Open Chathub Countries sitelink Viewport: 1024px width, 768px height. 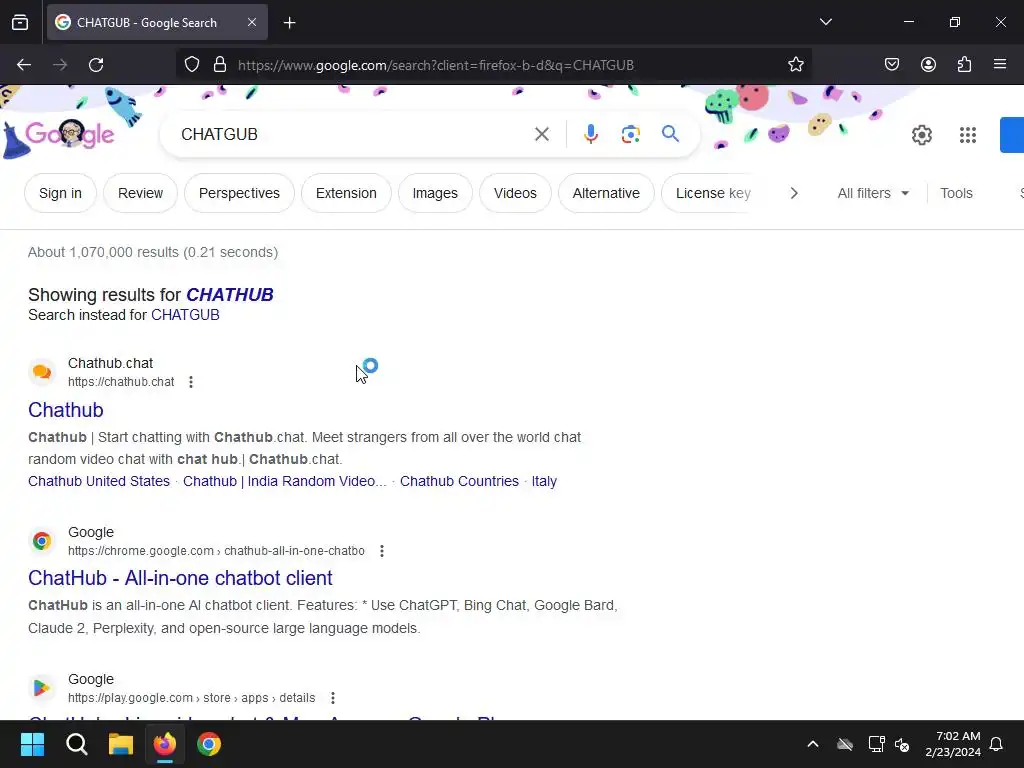[459, 481]
